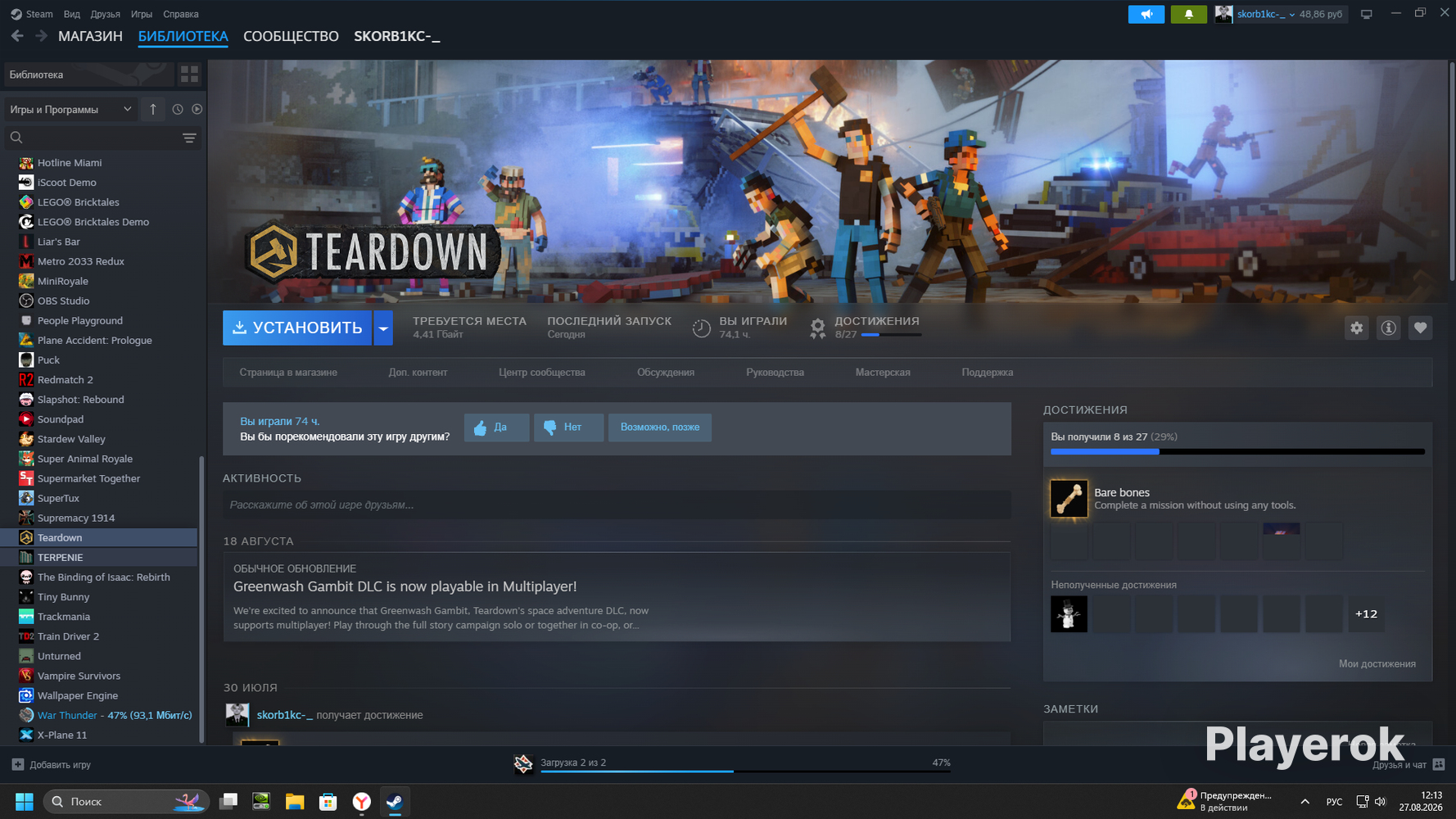Toggle the sort direction arrow in library
Image resolution: width=1456 pixels, height=819 pixels.
(x=153, y=109)
